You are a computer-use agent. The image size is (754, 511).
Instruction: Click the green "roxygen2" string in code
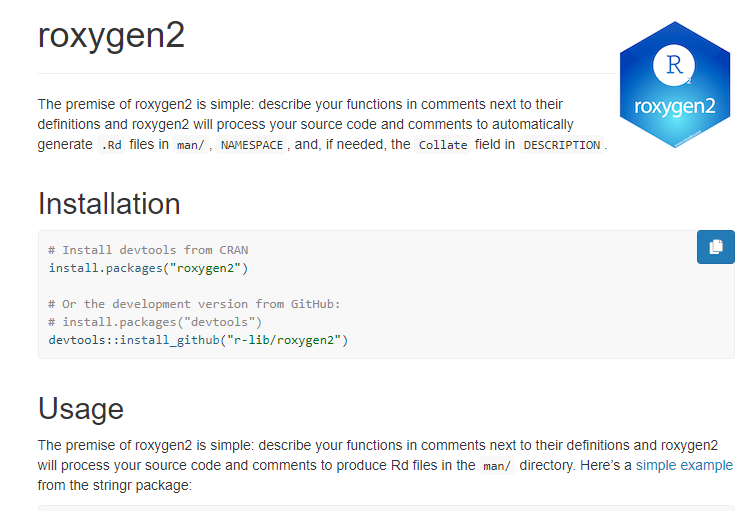tap(205, 268)
